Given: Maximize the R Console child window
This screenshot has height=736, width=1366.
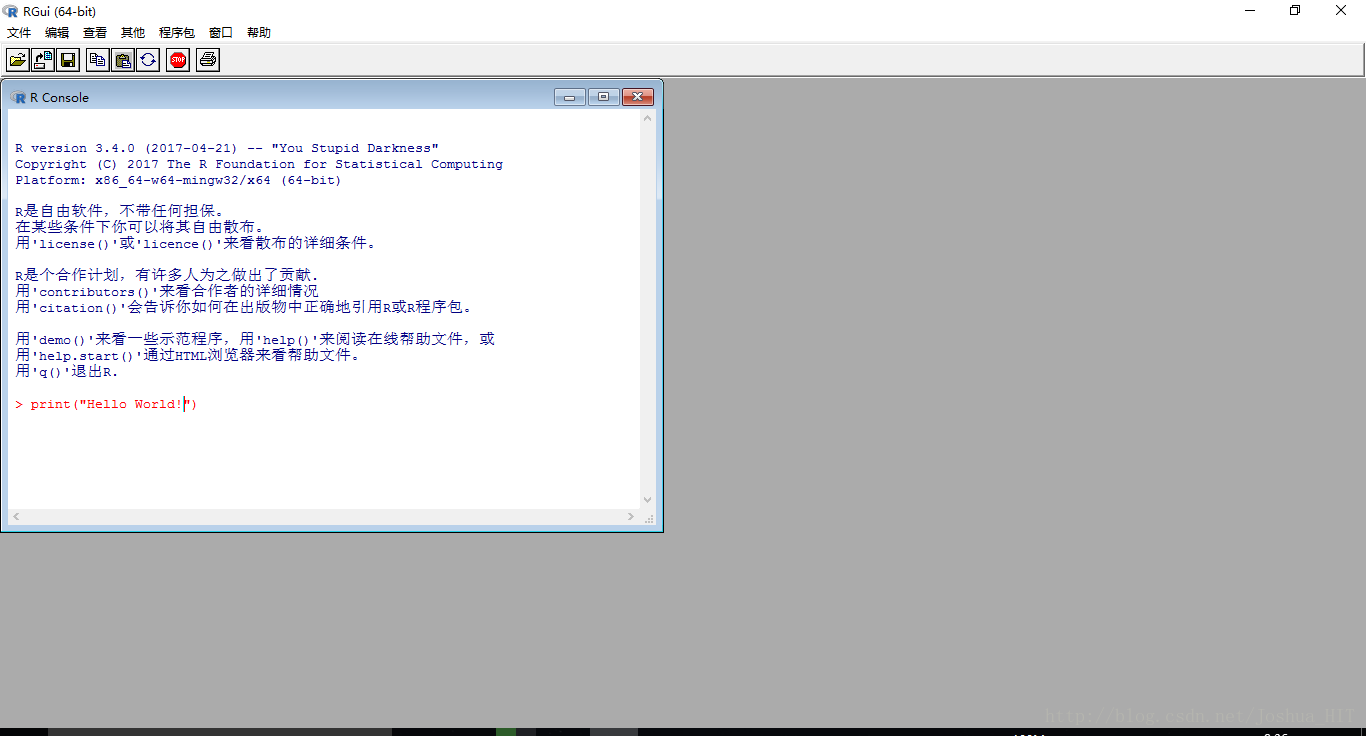Looking at the screenshot, I should [604, 97].
